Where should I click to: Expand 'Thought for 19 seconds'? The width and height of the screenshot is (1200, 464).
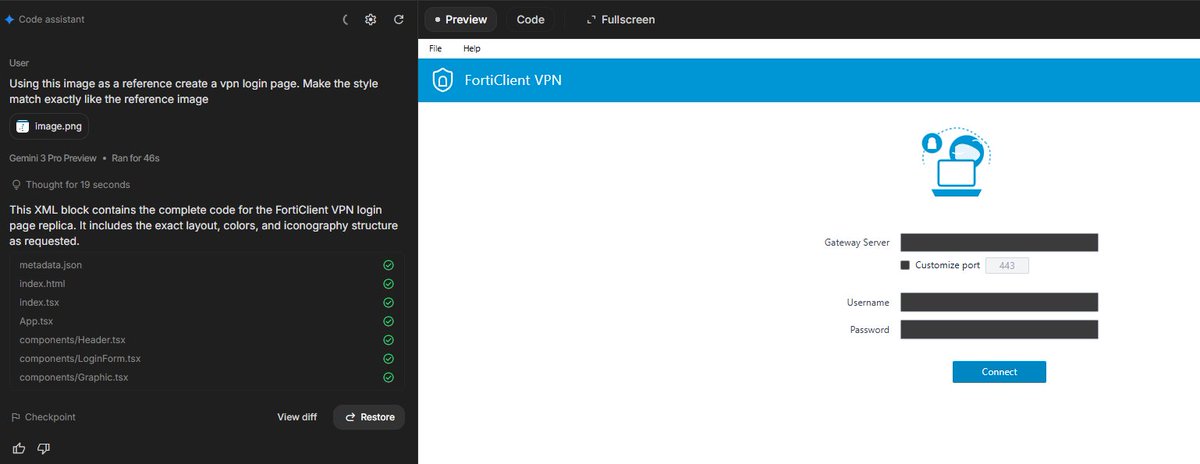click(x=70, y=184)
